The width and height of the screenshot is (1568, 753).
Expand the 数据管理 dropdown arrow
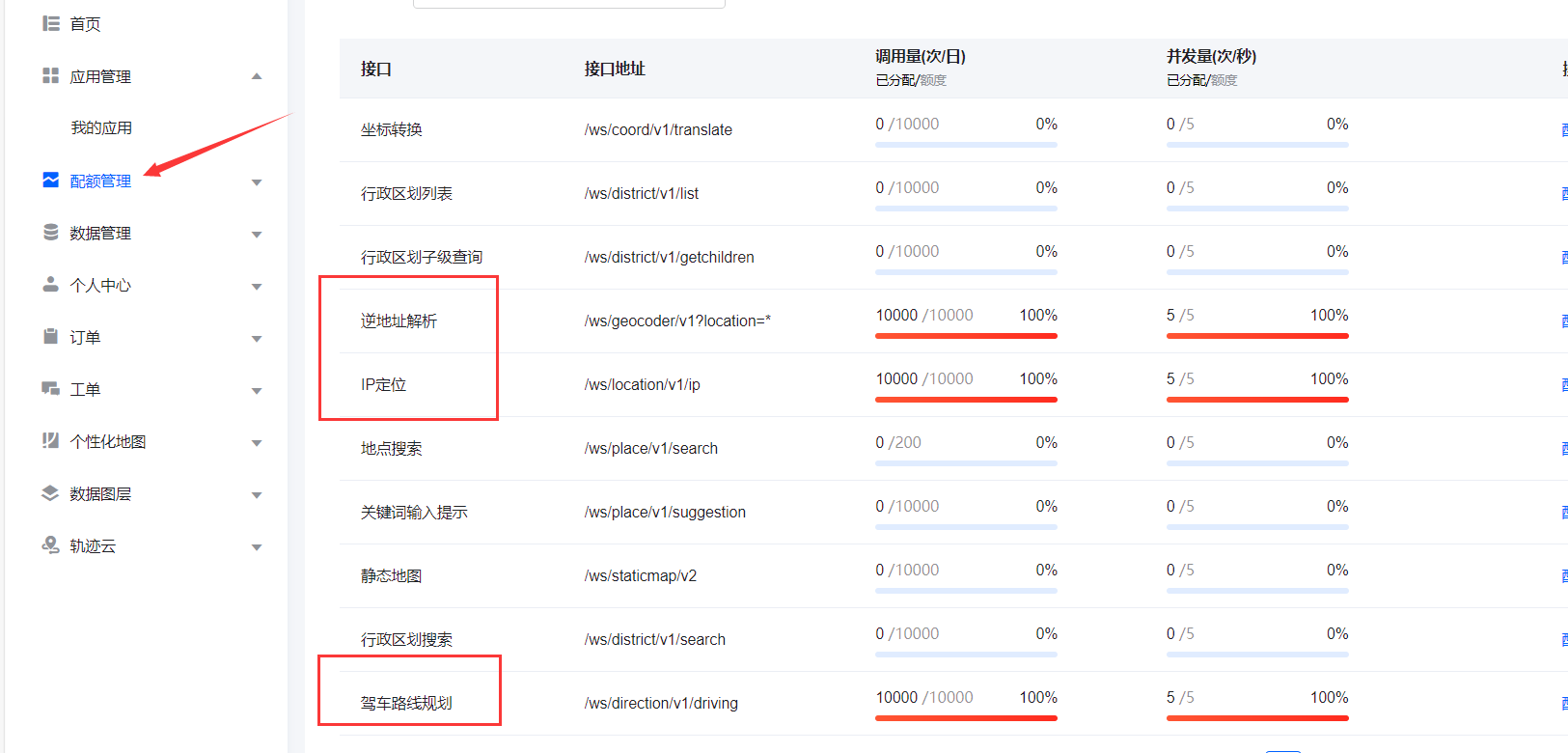[257, 234]
